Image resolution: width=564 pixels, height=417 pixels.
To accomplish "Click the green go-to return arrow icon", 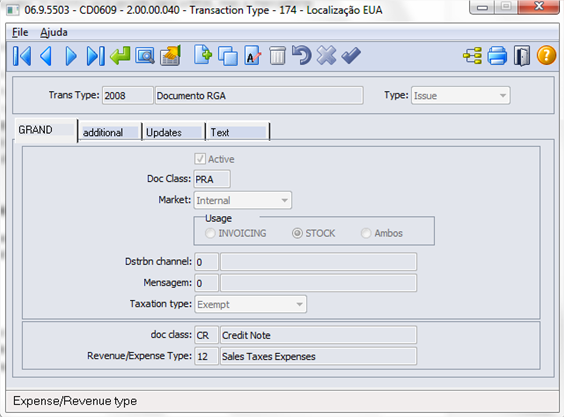I will pos(120,56).
